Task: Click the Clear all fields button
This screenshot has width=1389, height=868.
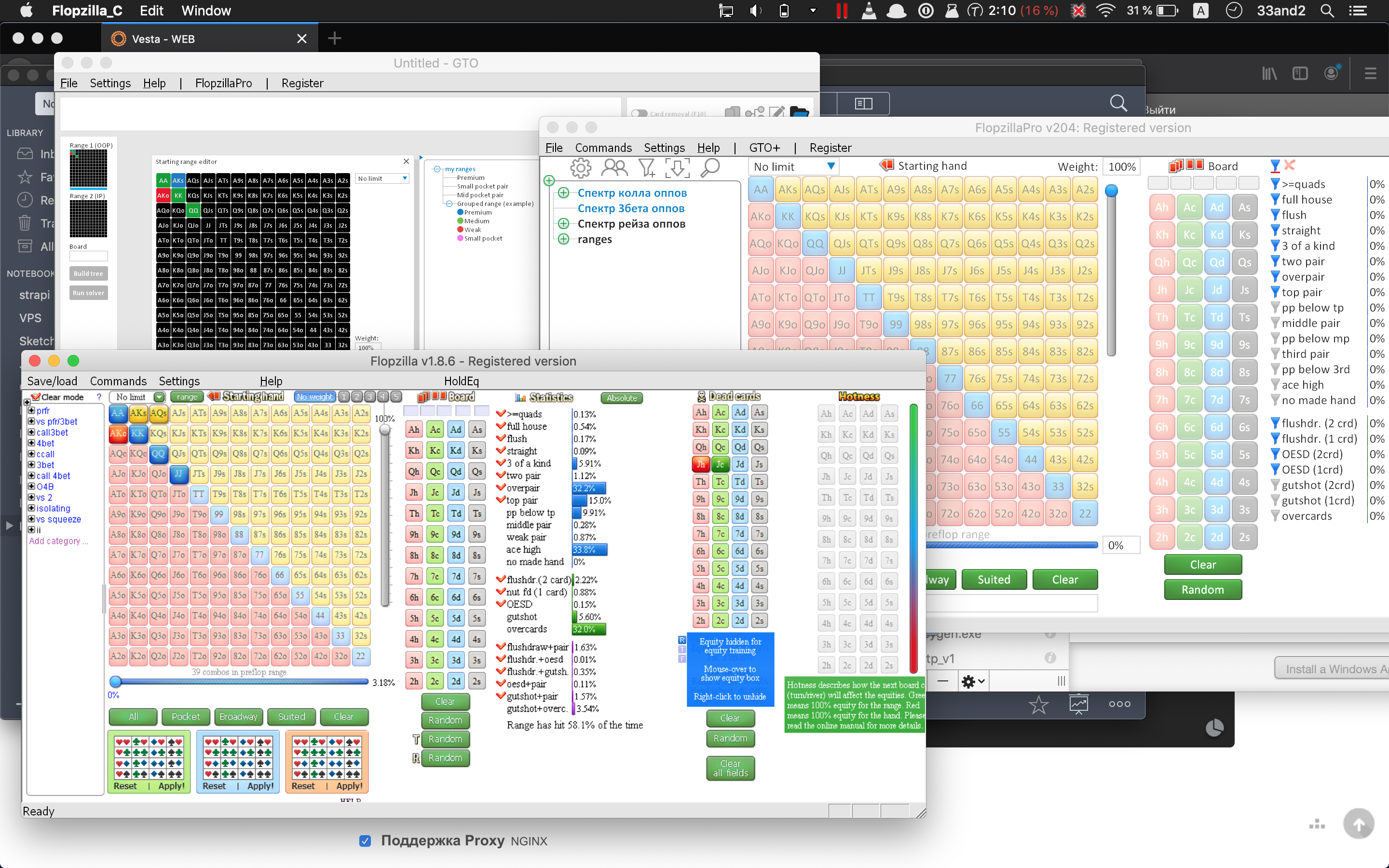Action: (x=730, y=768)
